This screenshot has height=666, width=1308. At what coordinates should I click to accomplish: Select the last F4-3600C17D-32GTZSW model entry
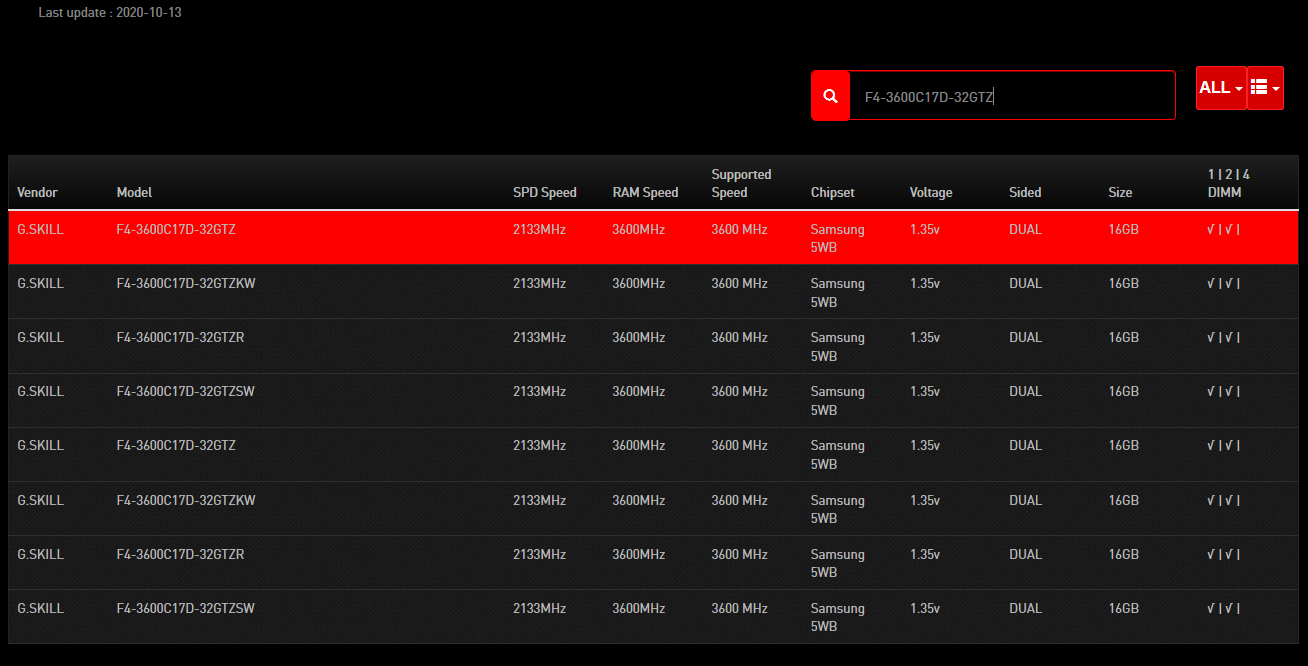point(185,609)
